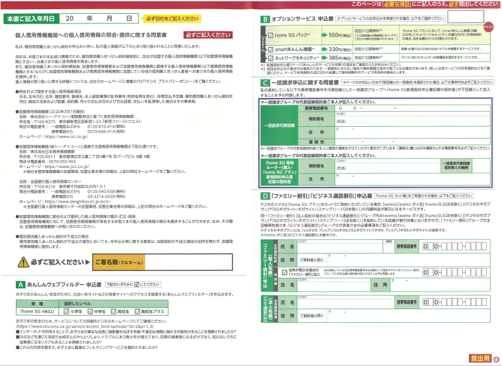Image resolution: width=502 pixels, height=366 pixels.
Task: Click 住所 field in the business discount block
Action: coord(394,316)
